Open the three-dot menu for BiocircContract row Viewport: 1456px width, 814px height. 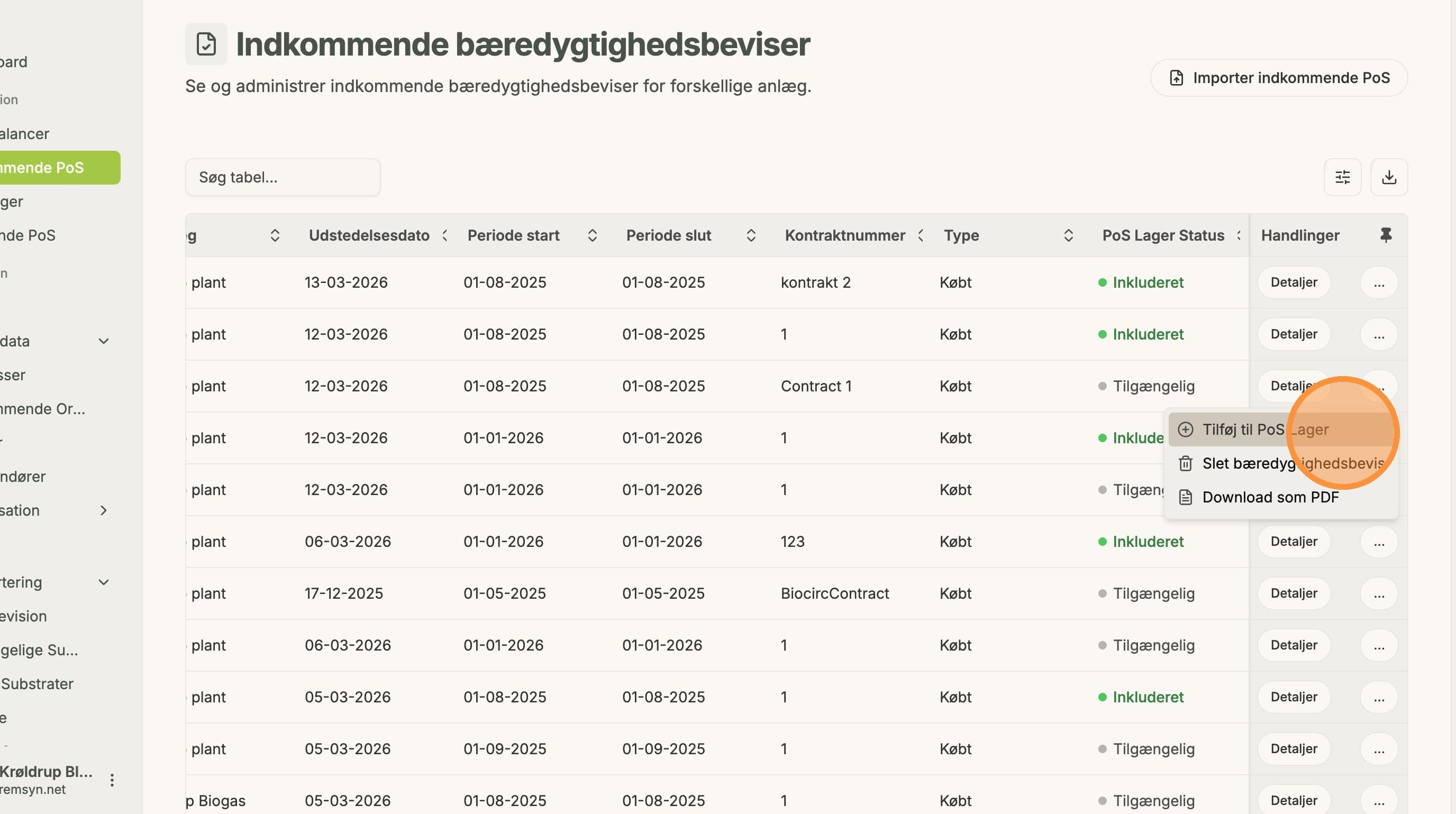[x=1379, y=593]
